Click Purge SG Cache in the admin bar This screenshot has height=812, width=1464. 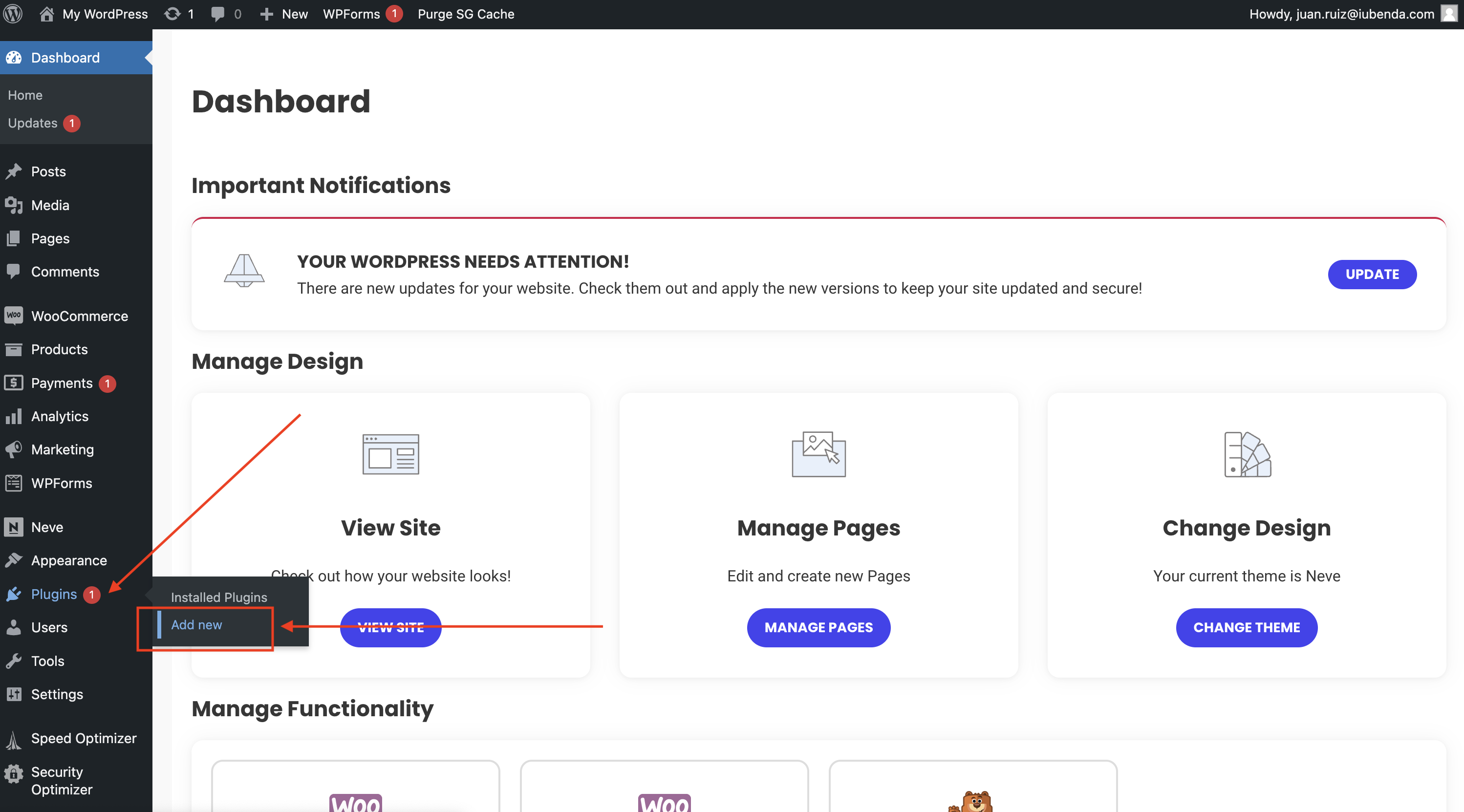point(466,14)
